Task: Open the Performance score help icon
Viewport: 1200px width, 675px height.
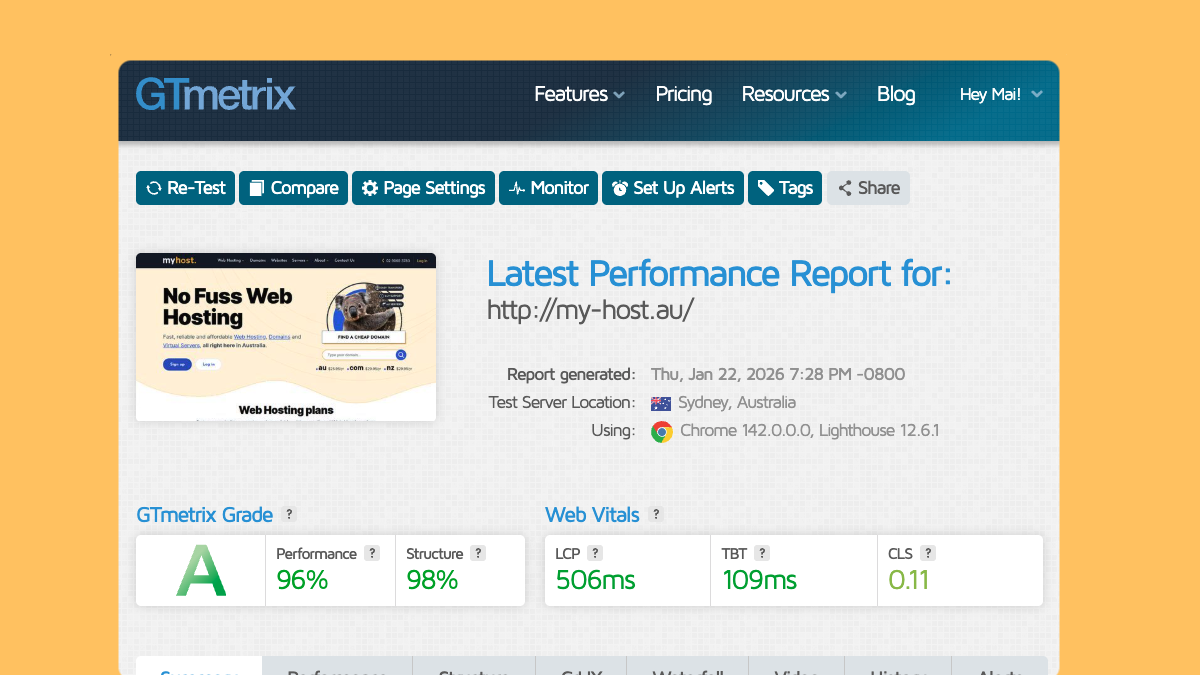Action: (372, 553)
